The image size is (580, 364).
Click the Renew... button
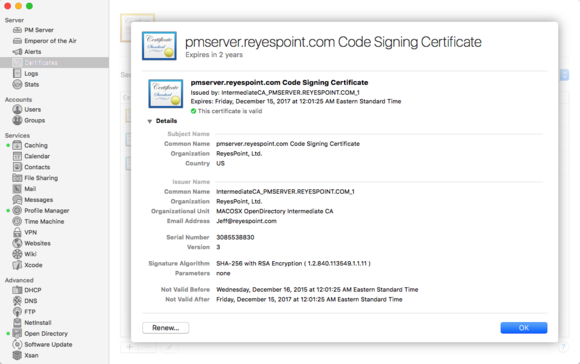[166, 328]
